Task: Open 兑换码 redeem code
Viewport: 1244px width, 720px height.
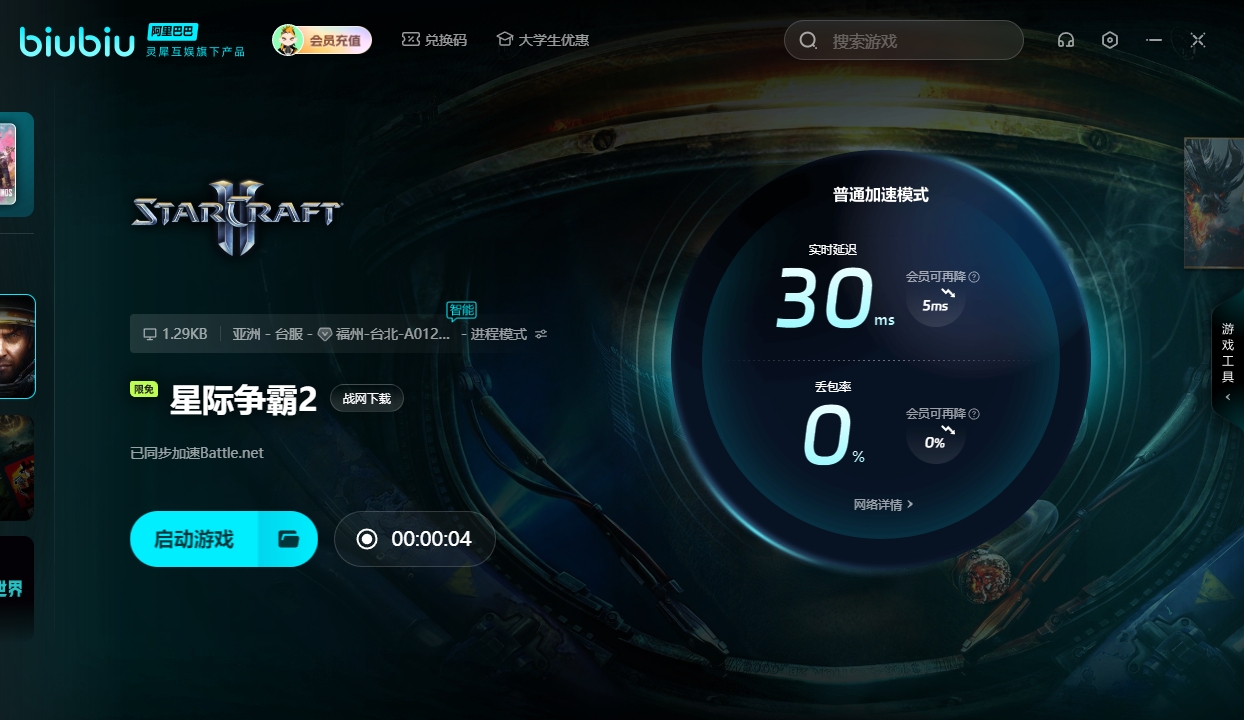Action: tap(434, 40)
